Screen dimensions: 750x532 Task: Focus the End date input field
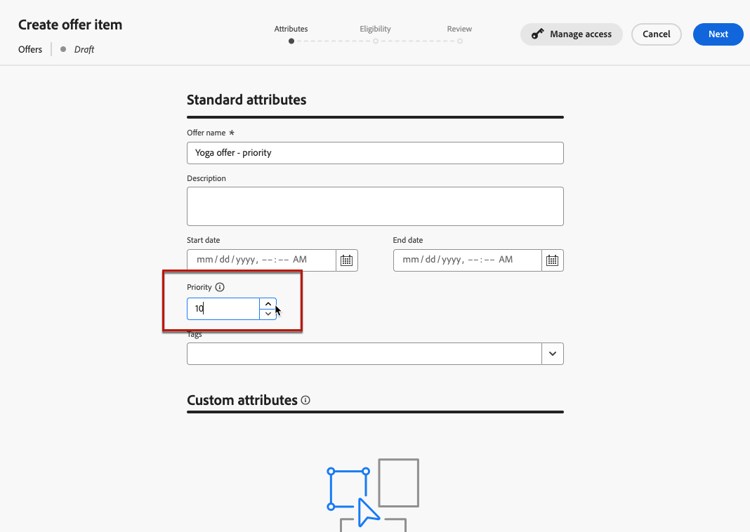(x=467, y=260)
